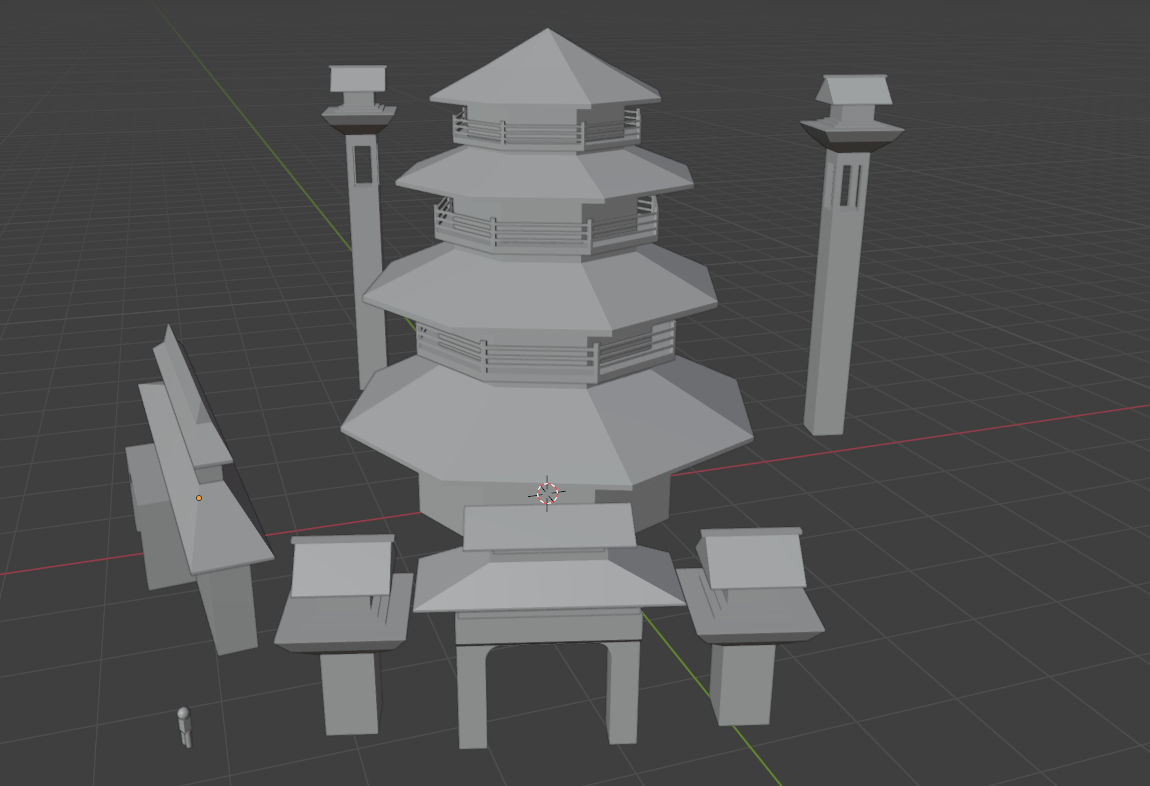Click the window slots on the right tower

[850, 186]
